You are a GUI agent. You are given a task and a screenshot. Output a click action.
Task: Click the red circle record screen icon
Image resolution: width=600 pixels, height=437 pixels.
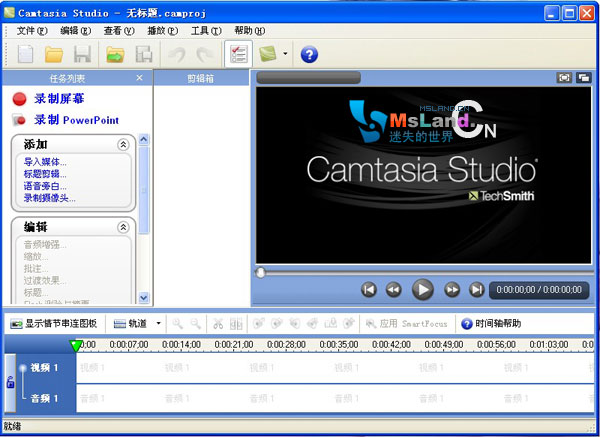19,99
